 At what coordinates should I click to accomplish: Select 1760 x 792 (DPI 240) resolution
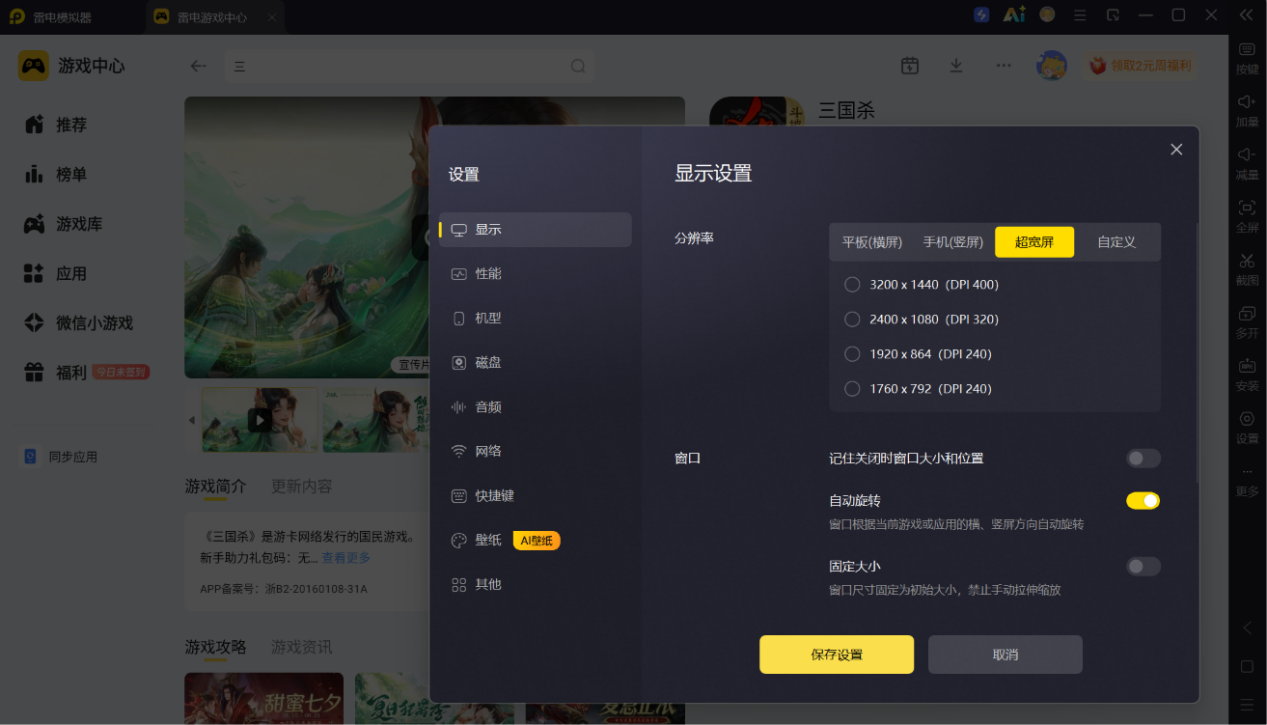[918, 389]
